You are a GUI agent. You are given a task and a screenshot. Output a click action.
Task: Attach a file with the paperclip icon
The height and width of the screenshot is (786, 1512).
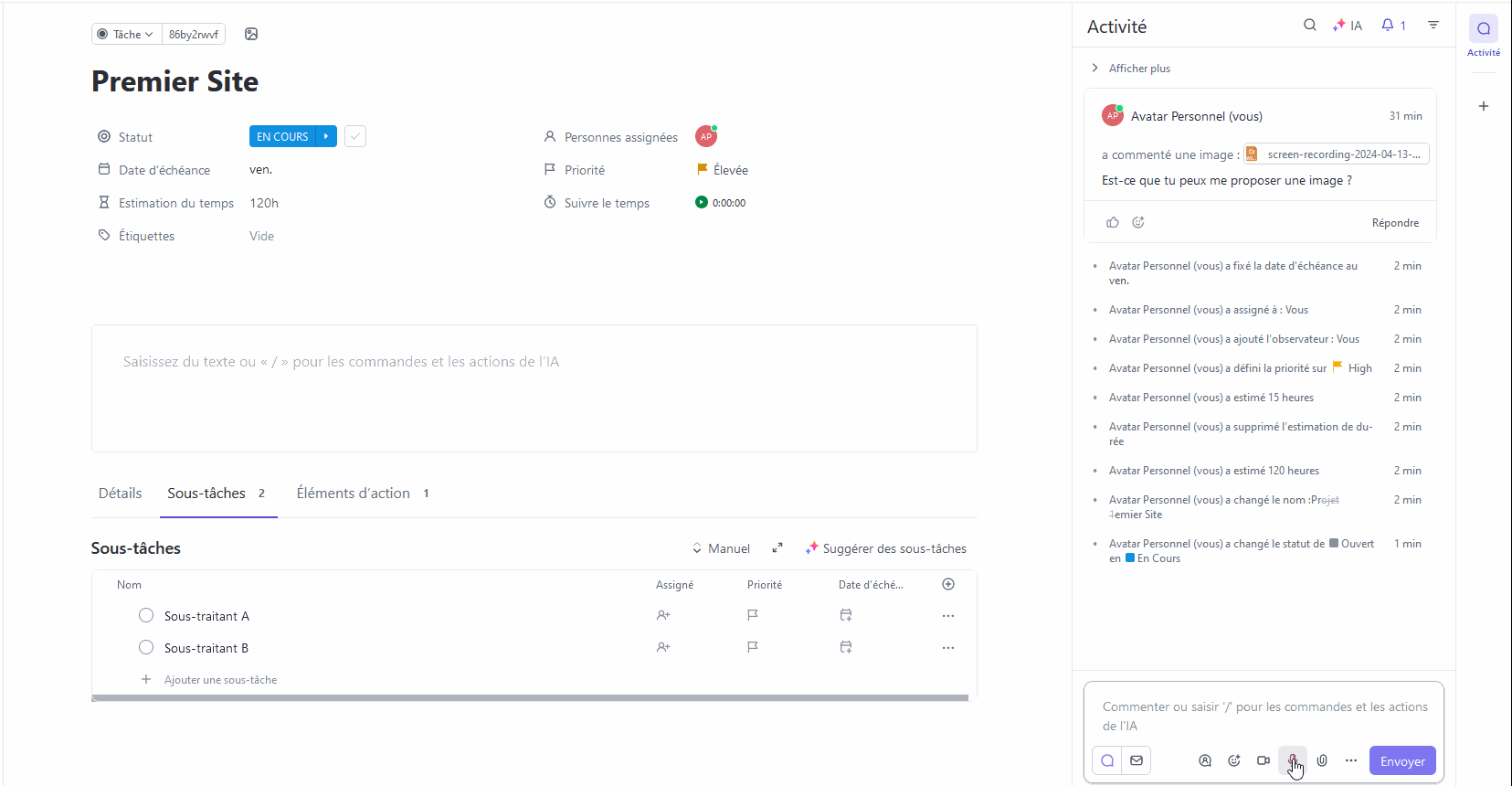pos(1322,760)
